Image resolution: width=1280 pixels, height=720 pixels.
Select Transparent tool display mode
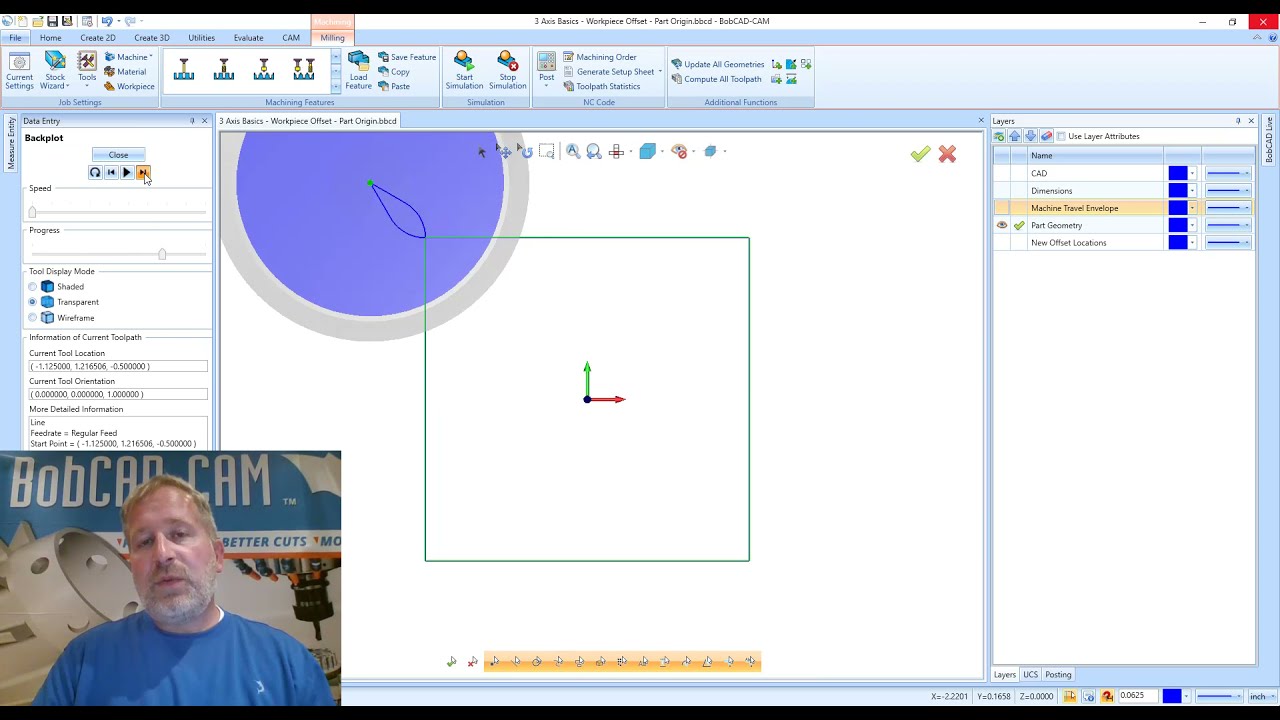point(33,302)
